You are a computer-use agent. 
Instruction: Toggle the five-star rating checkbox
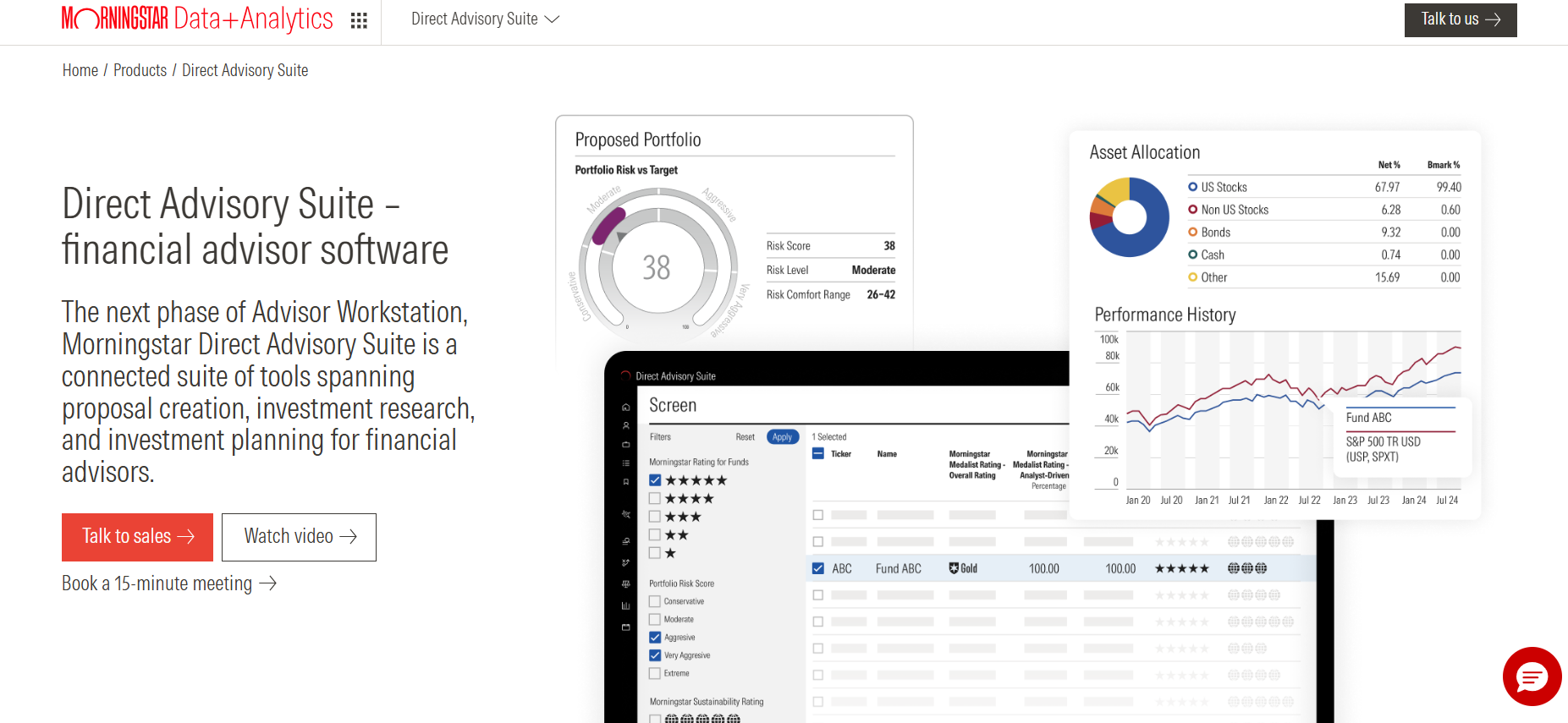(655, 480)
